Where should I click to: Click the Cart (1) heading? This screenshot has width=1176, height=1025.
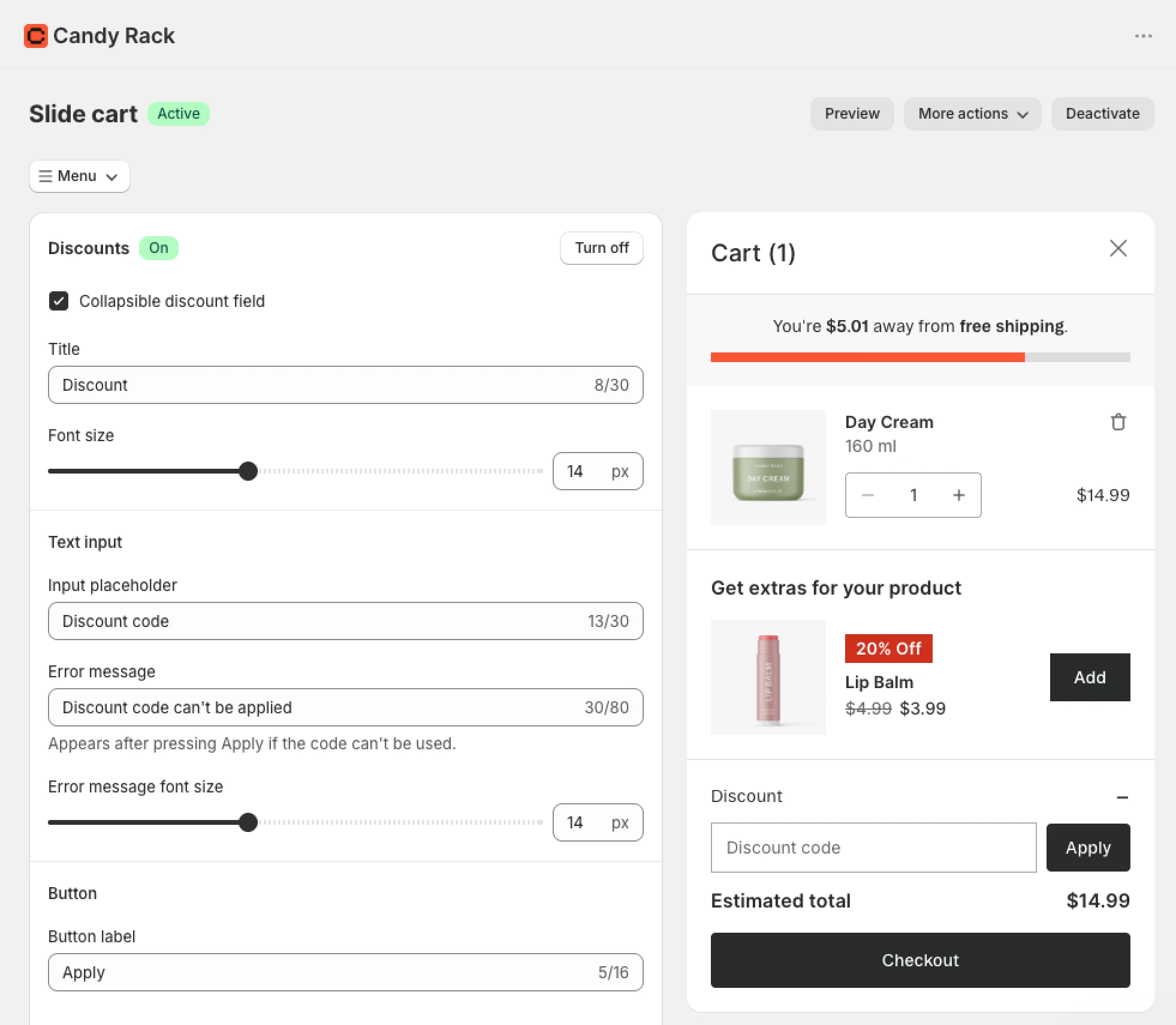tap(753, 253)
